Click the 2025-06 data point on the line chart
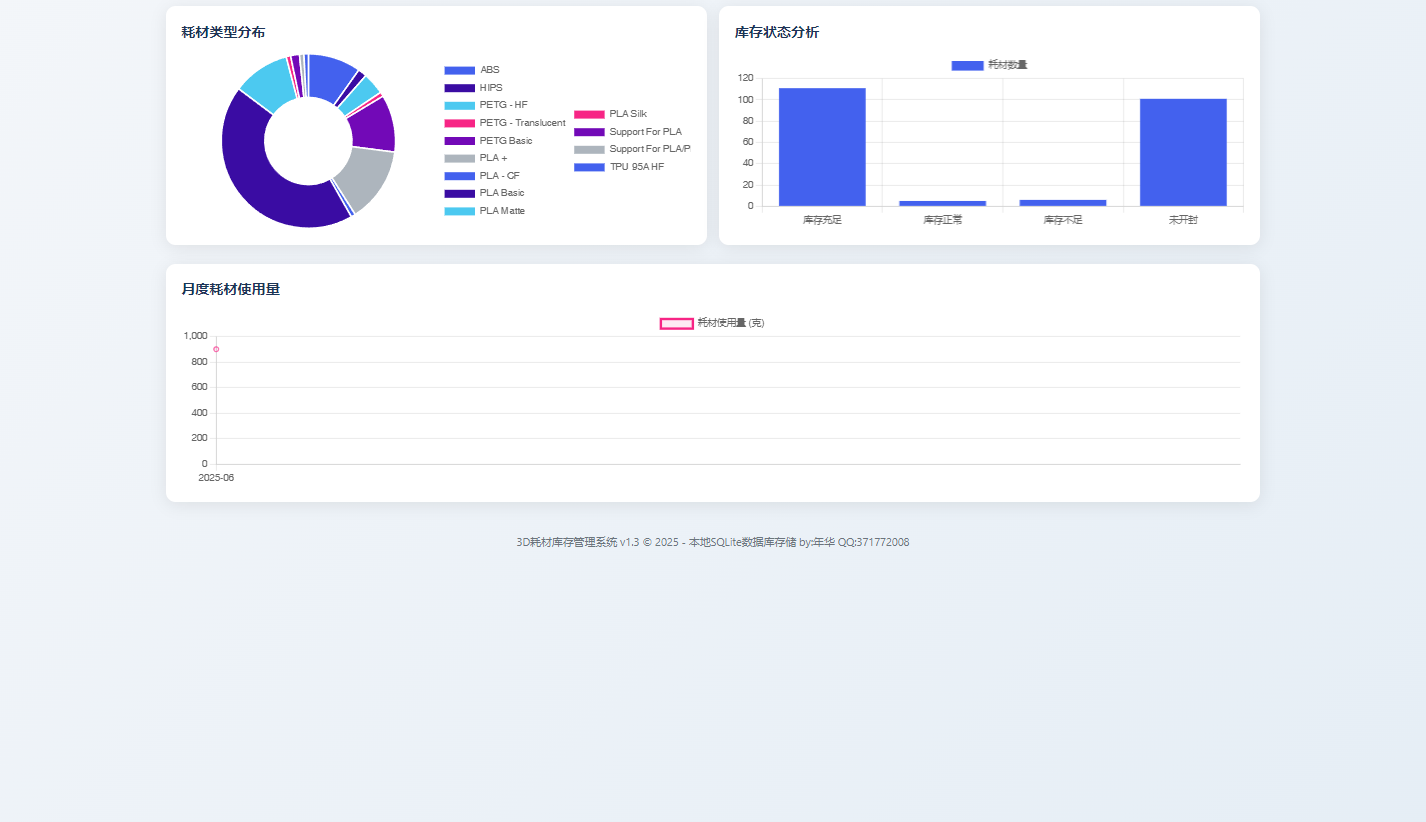Screen dimensions: 1426x822 click(x=216, y=349)
